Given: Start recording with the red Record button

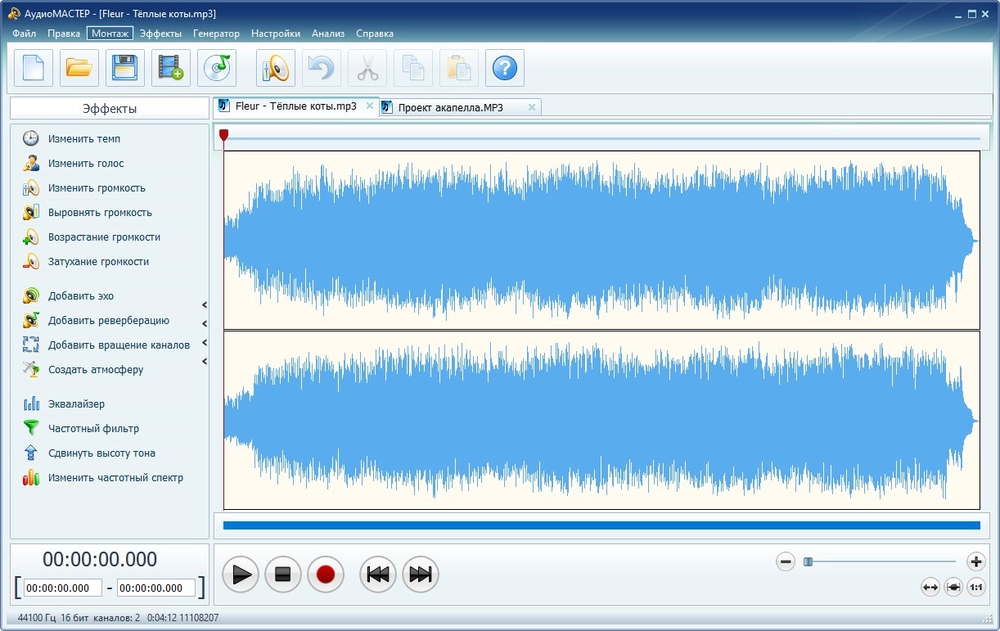Looking at the screenshot, I should 325,574.
